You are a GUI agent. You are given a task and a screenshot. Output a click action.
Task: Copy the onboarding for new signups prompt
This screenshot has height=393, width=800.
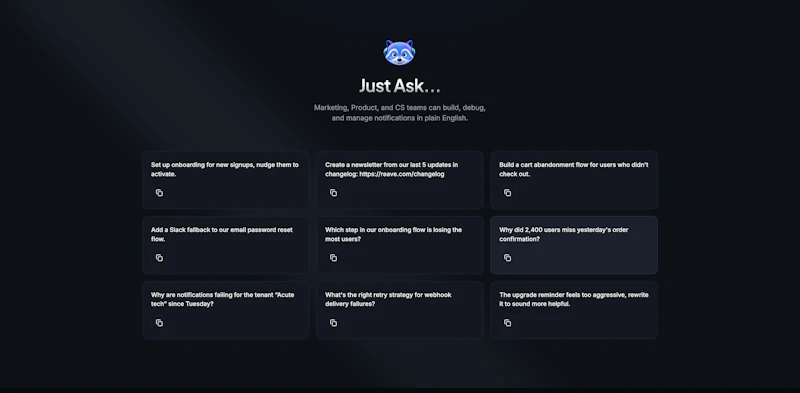click(x=159, y=193)
